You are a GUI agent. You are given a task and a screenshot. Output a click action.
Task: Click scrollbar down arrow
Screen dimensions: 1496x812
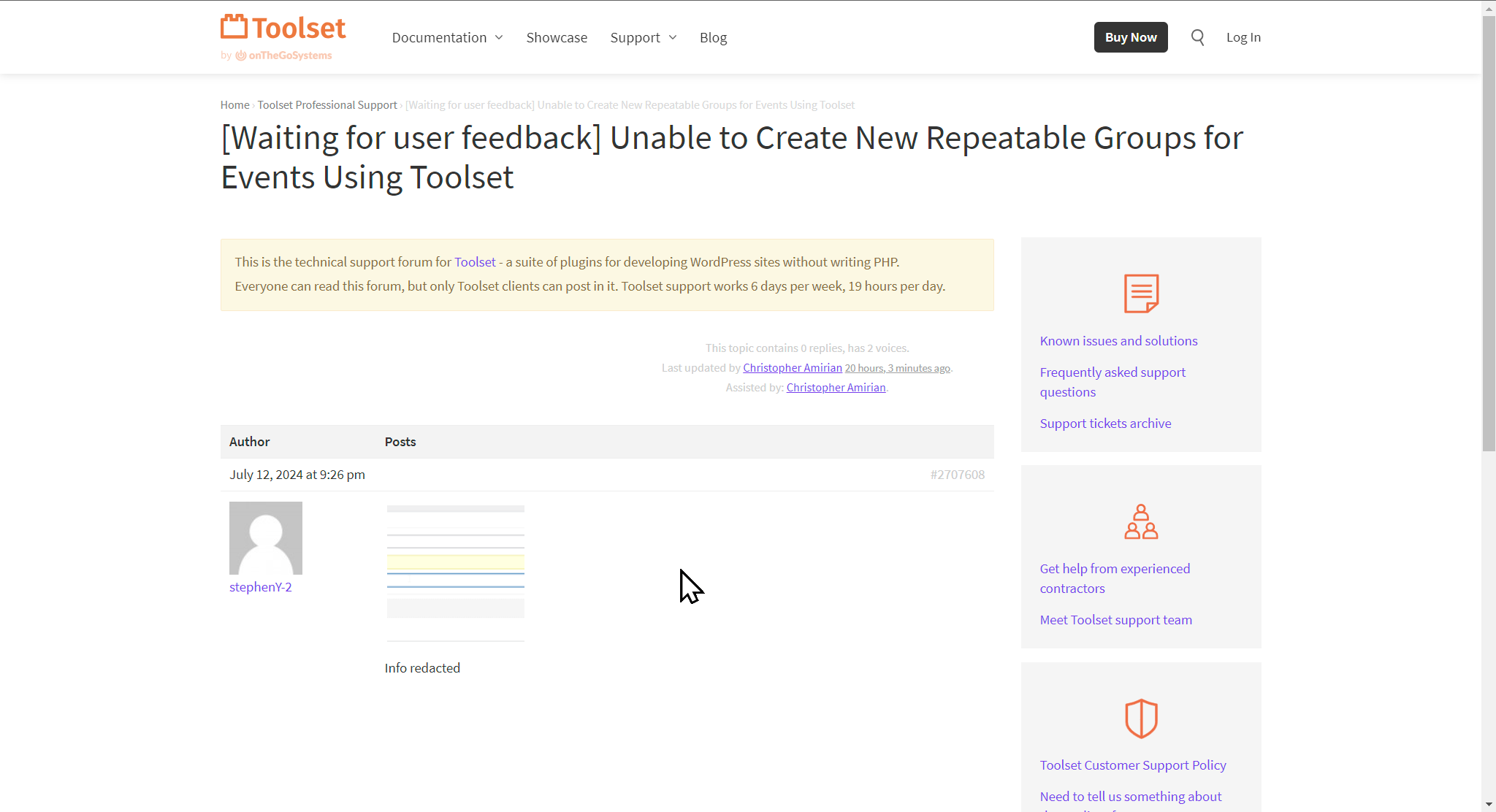click(x=1489, y=804)
